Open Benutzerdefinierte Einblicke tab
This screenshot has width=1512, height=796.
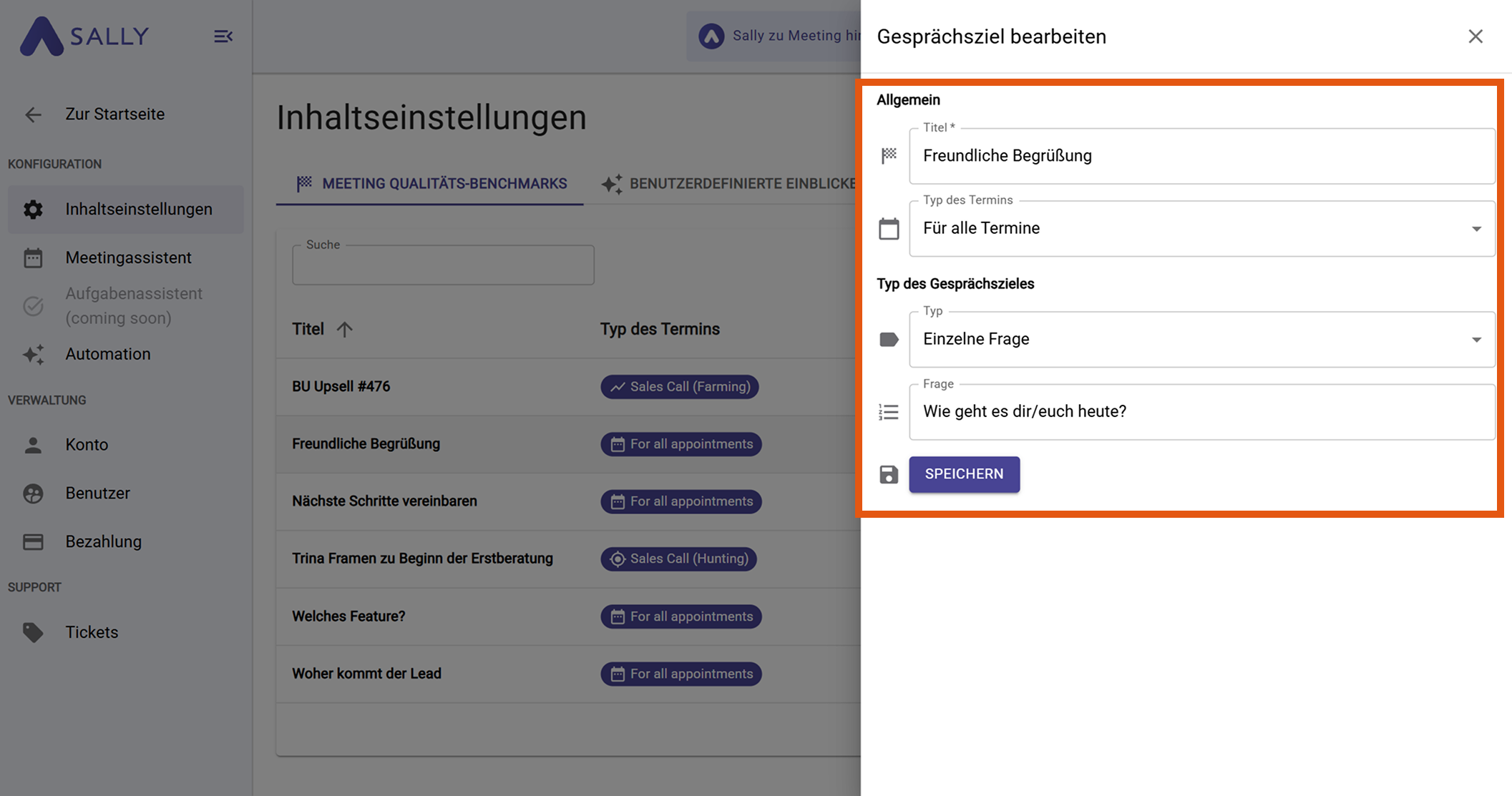[x=728, y=184]
